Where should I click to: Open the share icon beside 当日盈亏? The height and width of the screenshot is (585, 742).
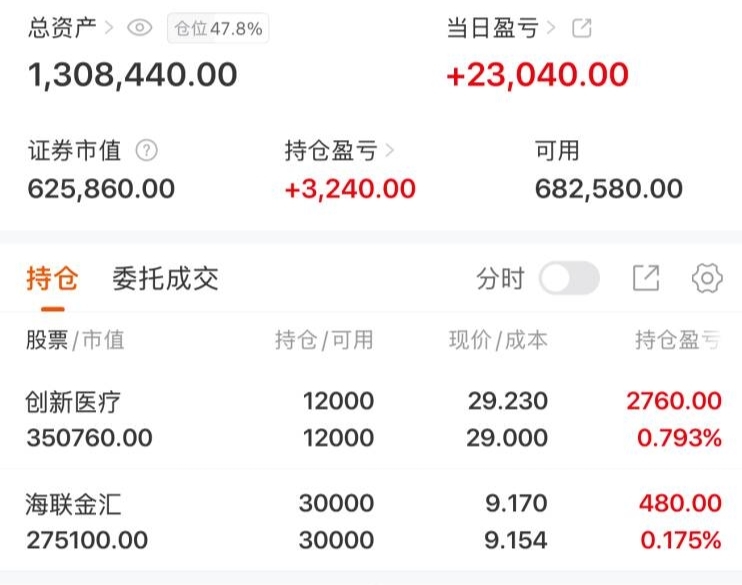(x=582, y=28)
